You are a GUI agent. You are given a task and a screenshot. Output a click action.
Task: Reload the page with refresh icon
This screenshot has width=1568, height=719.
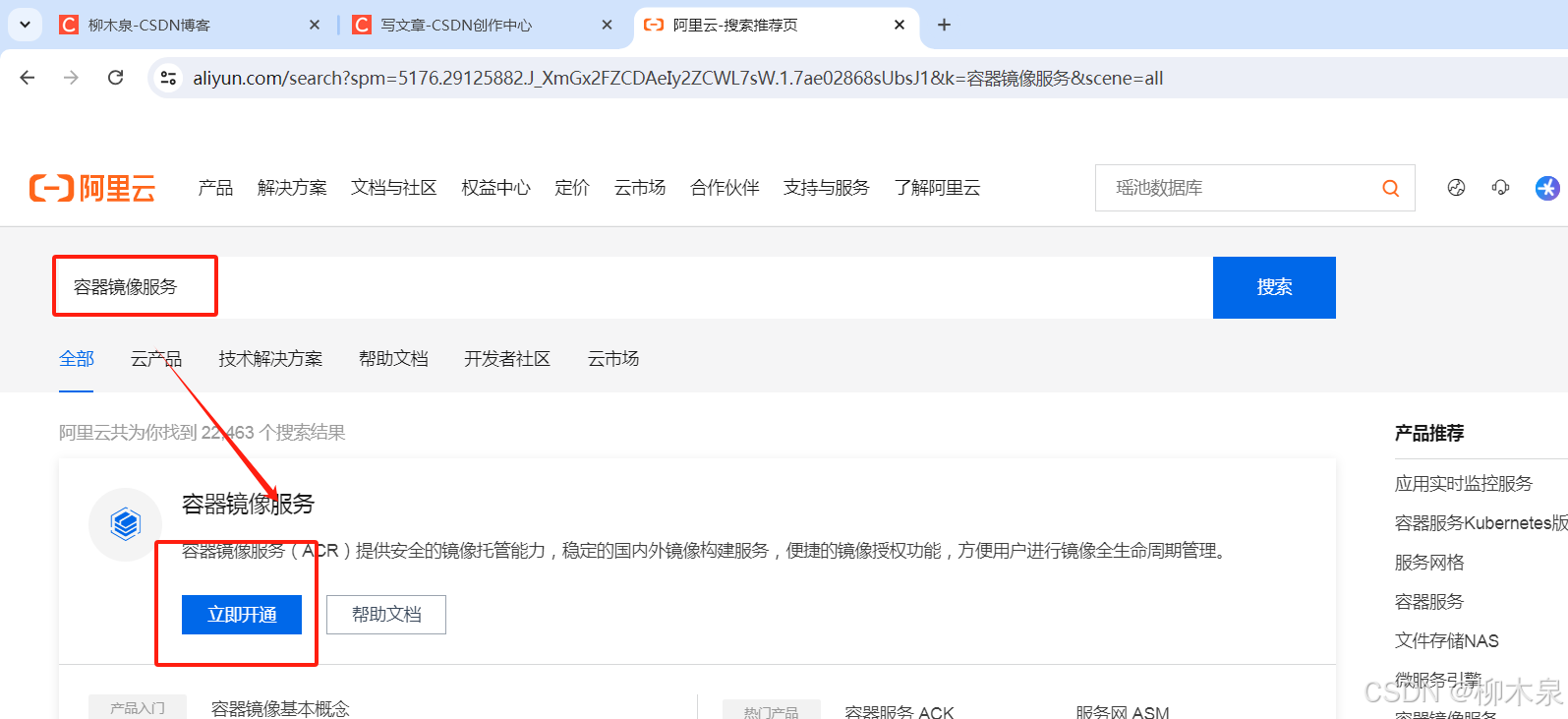click(x=115, y=78)
